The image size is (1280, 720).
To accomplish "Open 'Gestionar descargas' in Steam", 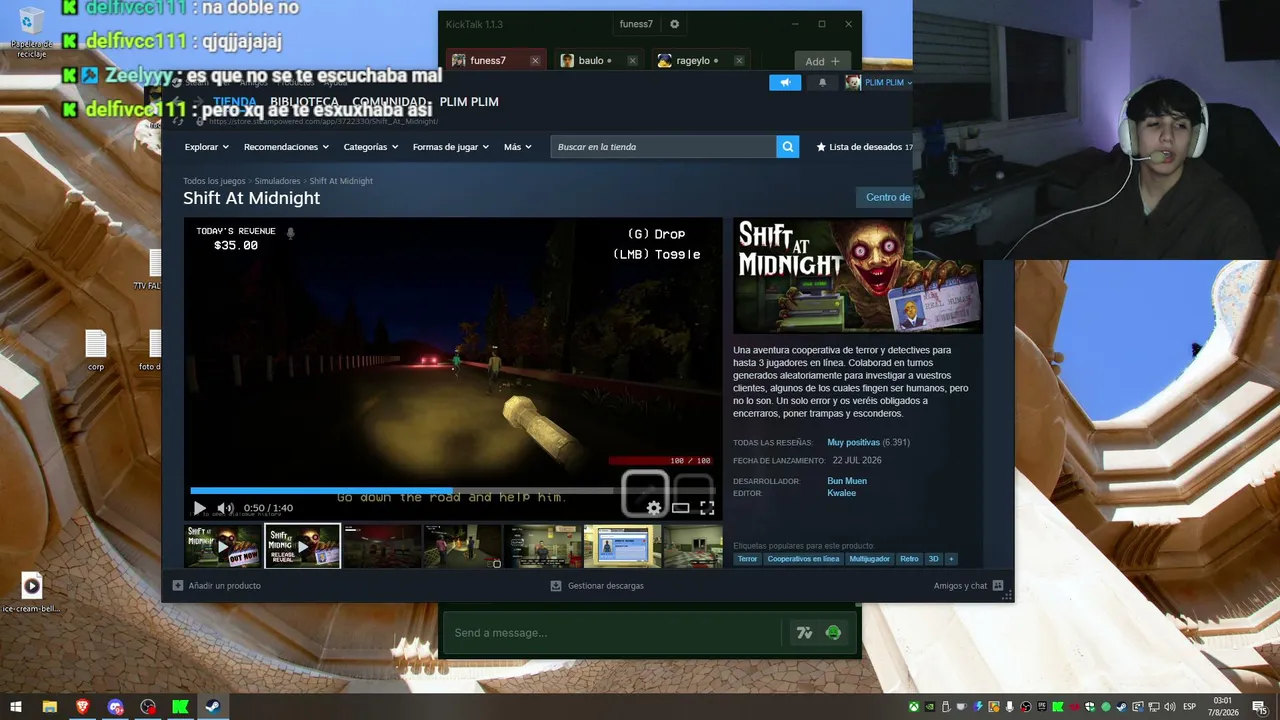I will coord(597,586).
